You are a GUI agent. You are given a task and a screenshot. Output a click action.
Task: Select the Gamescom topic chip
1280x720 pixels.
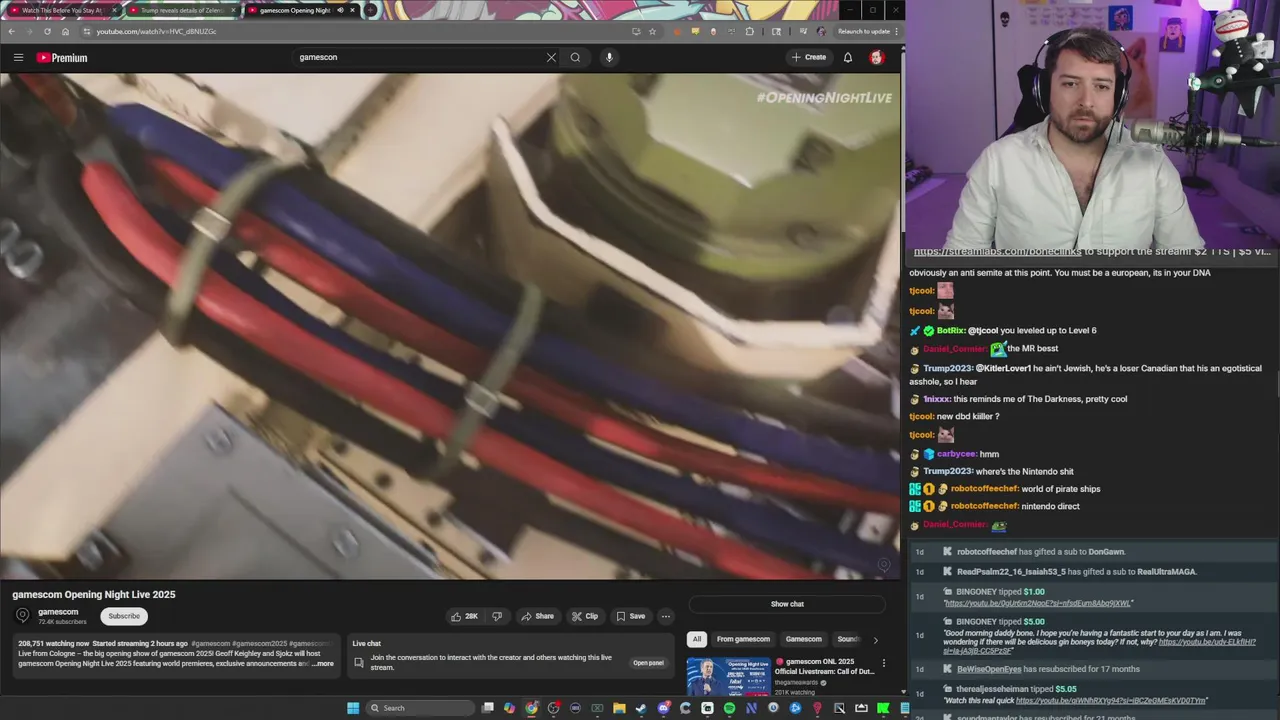coord(804,639)
